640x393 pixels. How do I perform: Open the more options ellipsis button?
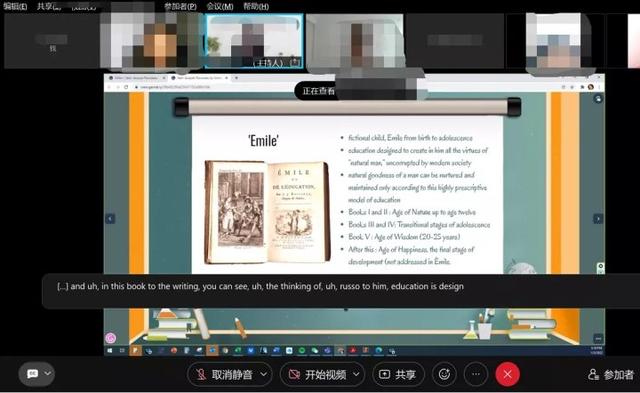coord(476,374)
